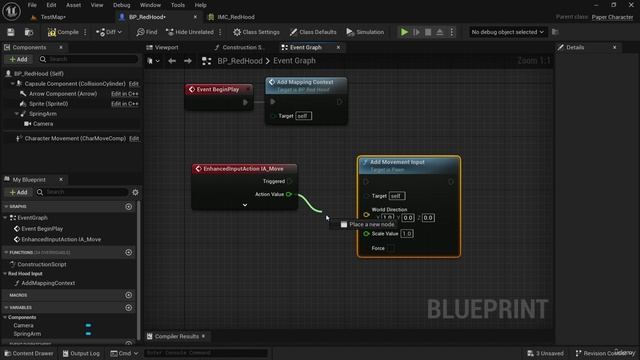This screenshot has width=640, height=360.
Task: Open Compile options menu dots
Action: click(x=85, y=32)
